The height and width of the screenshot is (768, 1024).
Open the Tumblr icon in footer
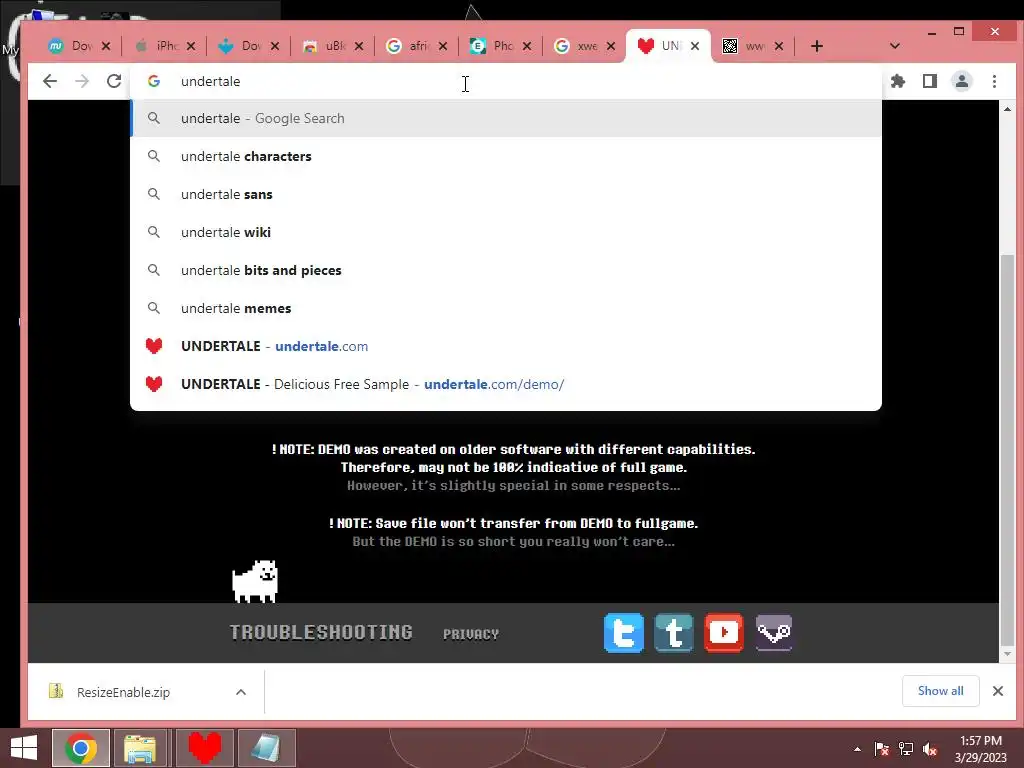click(673, 633)
